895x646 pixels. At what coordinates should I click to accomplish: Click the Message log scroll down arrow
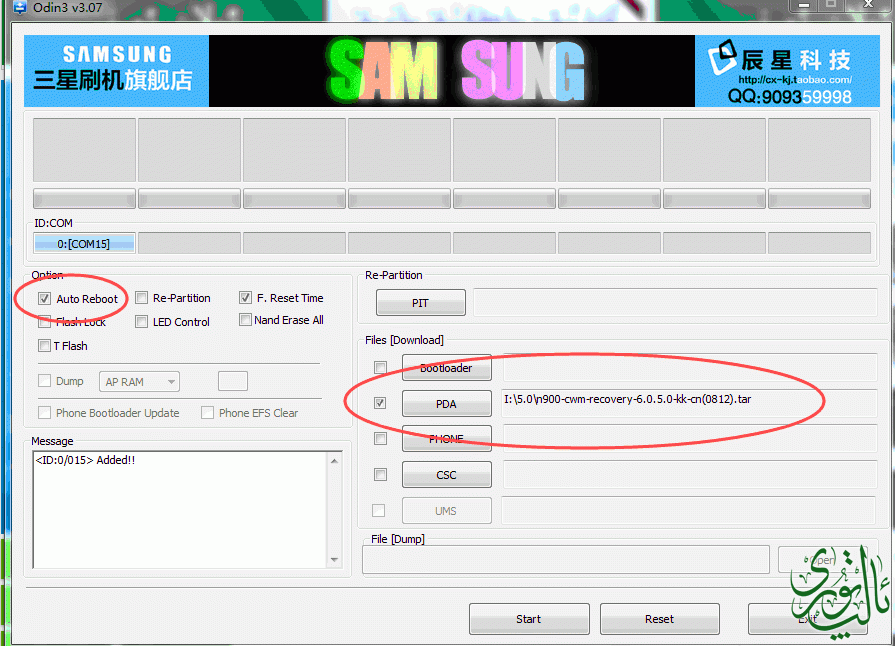tap(334, 560)
